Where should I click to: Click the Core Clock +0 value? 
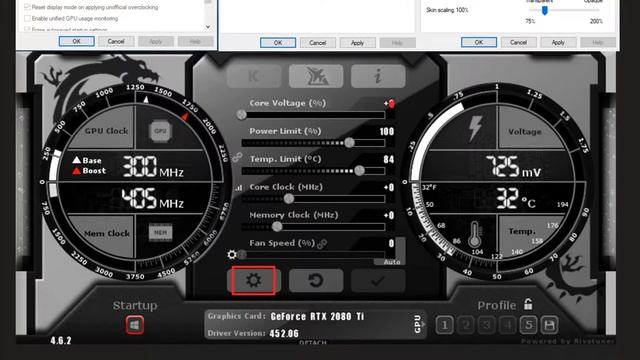[x=389, y=187]
